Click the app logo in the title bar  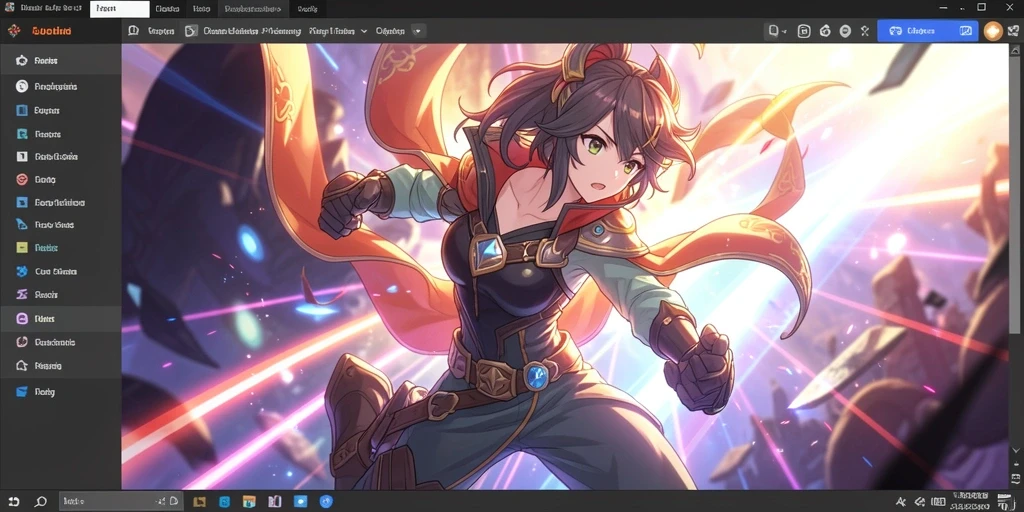(9, 8)
